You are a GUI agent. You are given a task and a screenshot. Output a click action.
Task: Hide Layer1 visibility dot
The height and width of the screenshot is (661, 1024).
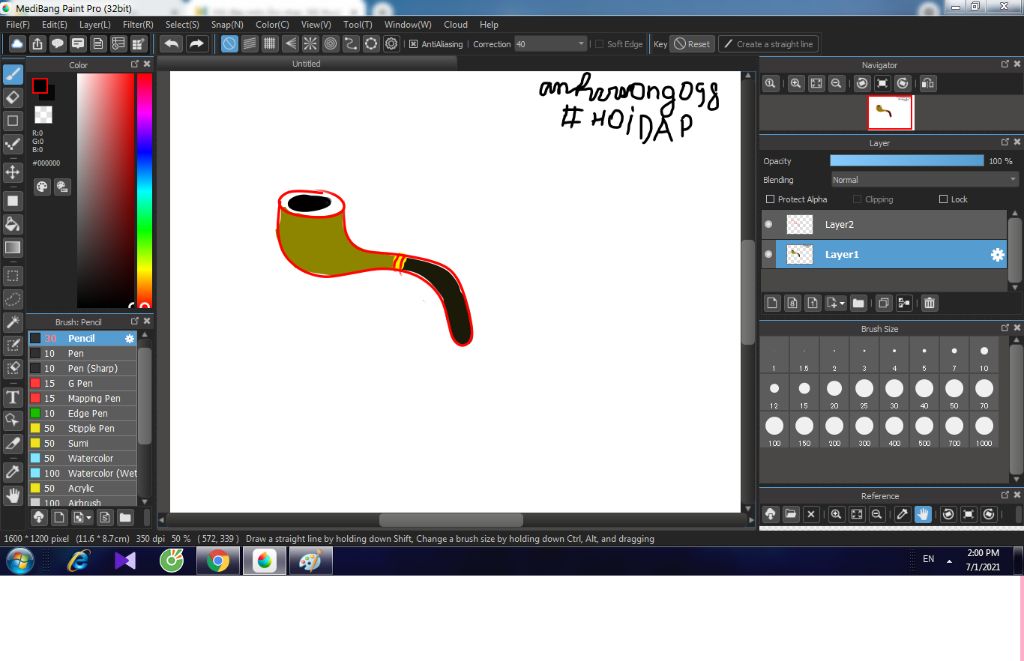(769, 254)
